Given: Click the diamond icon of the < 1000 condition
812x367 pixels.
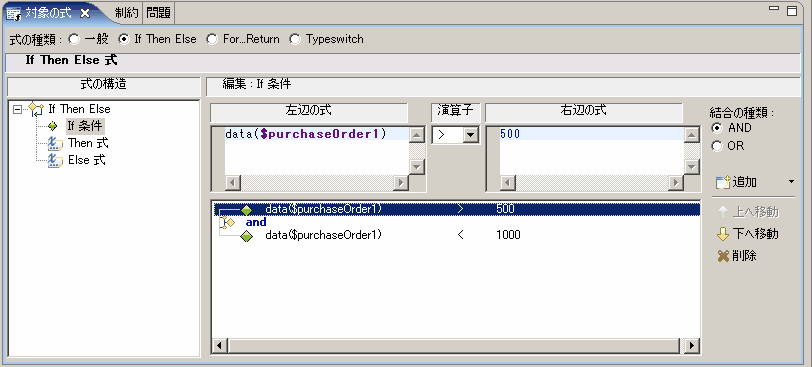Looking at the screenshot, I should pos(246,236).
